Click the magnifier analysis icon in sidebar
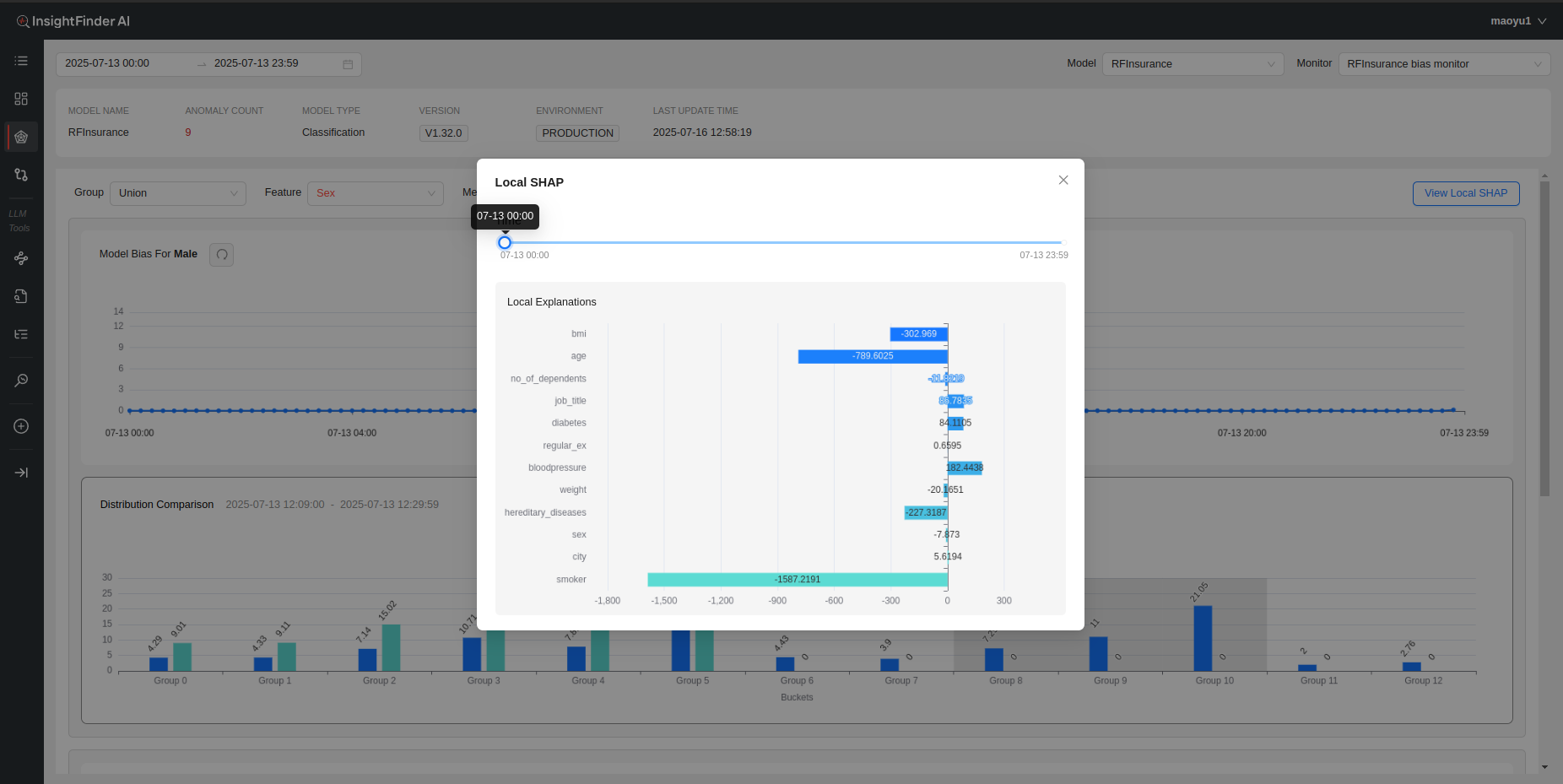This screenshot has width=1563, height=784. tap(21, 381)
